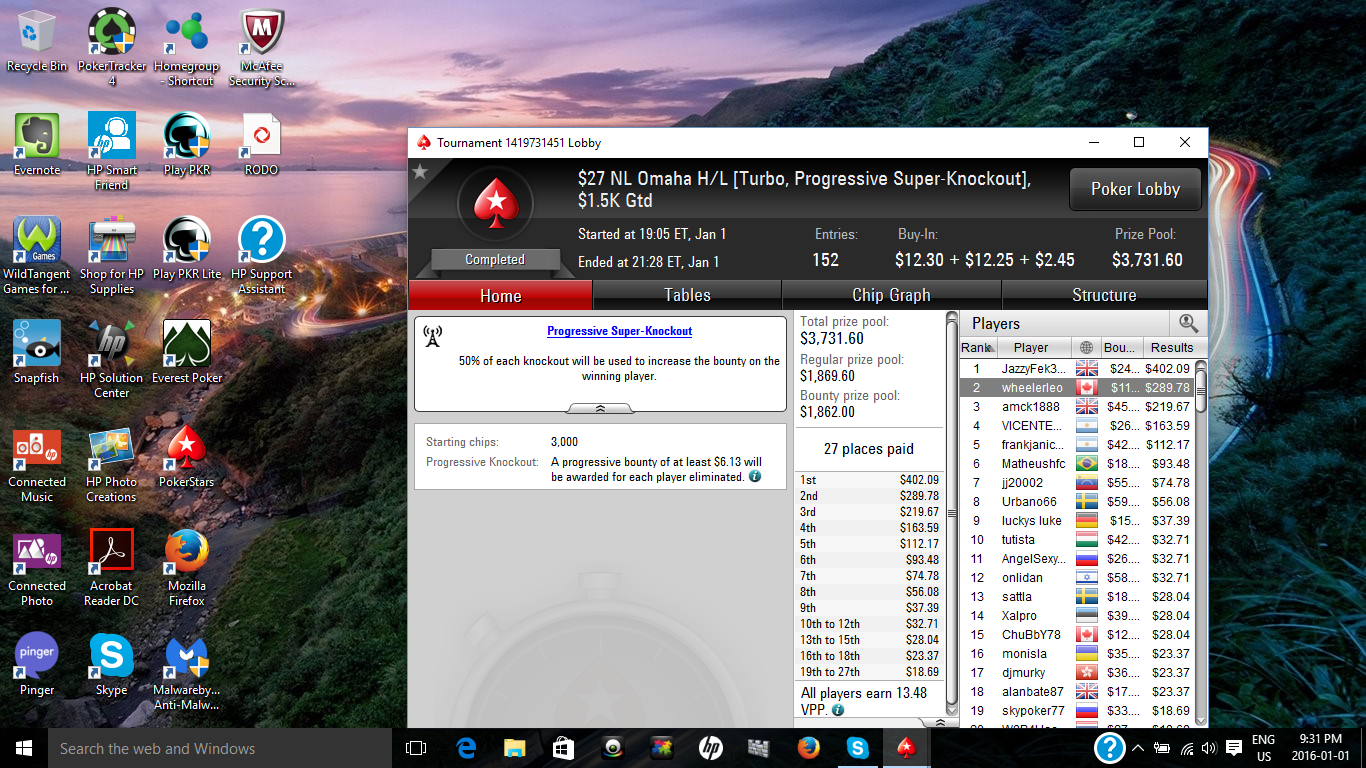Open the HP Photo Creations desktop icon
Image resolution: width=1366 pixels, height=768 pixels.
[112, 464]
